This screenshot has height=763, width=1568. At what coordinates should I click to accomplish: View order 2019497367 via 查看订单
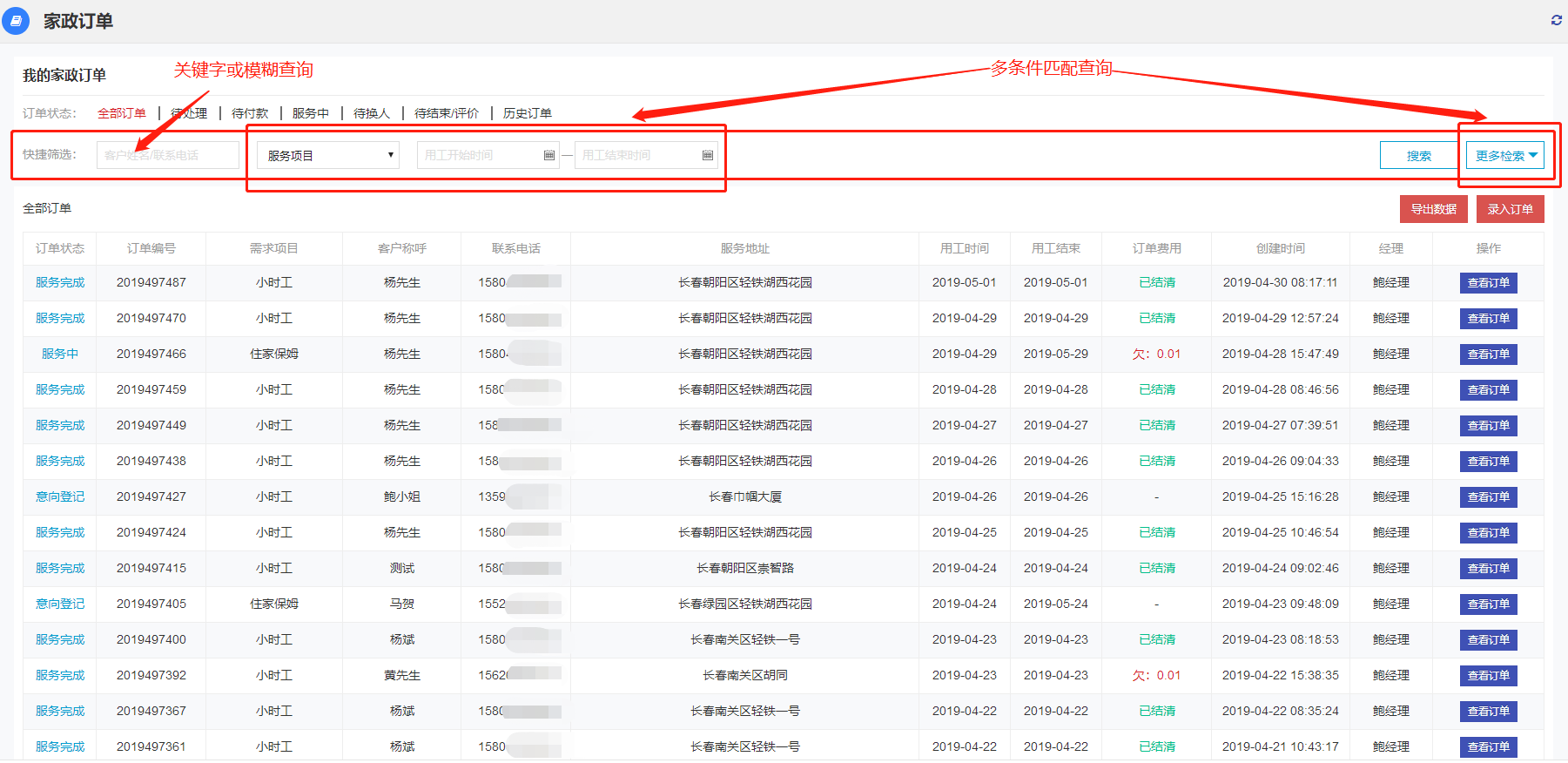pos(1489,712)
